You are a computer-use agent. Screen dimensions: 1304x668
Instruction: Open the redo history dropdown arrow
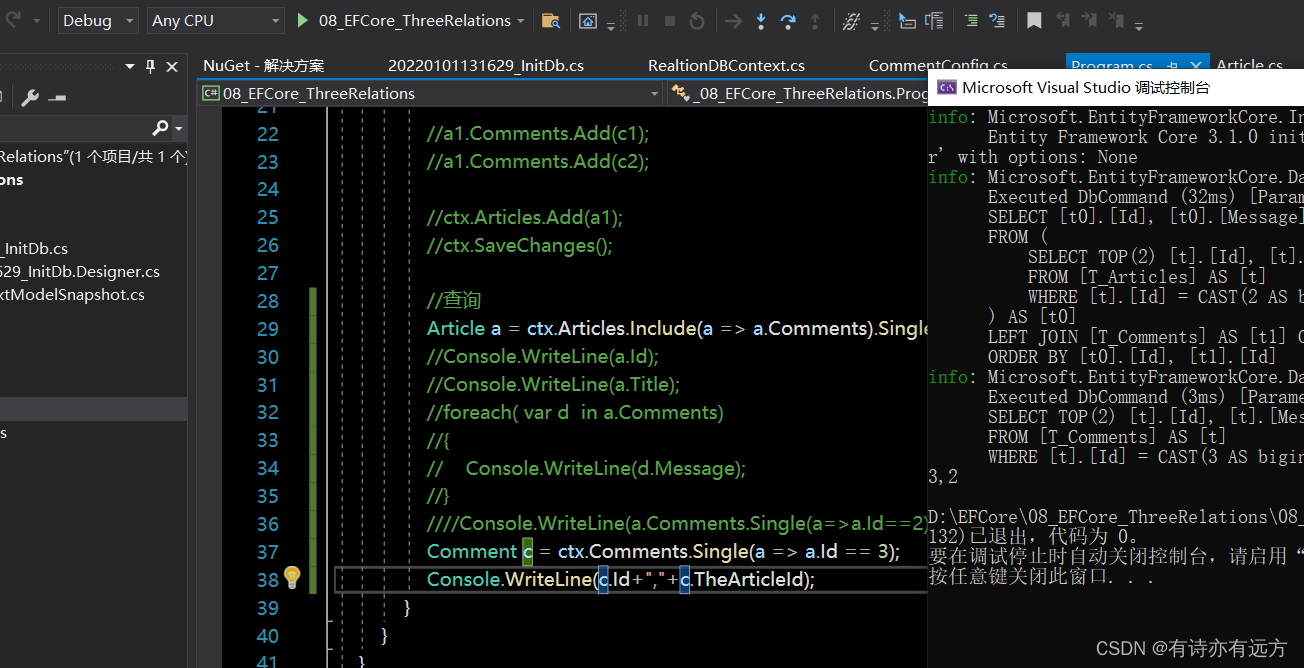(37, 20)
